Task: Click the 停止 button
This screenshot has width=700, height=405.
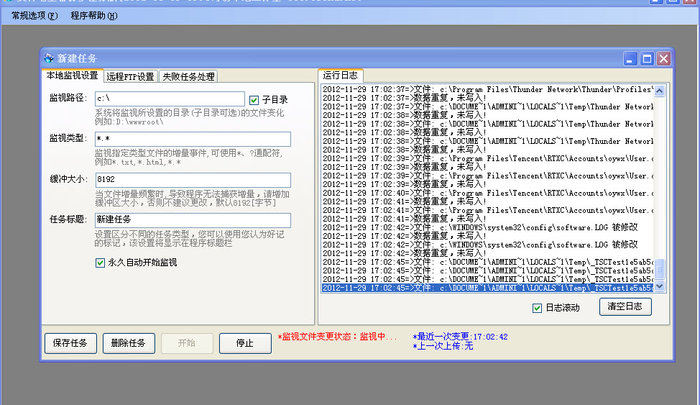Action: tap(245, 343)
